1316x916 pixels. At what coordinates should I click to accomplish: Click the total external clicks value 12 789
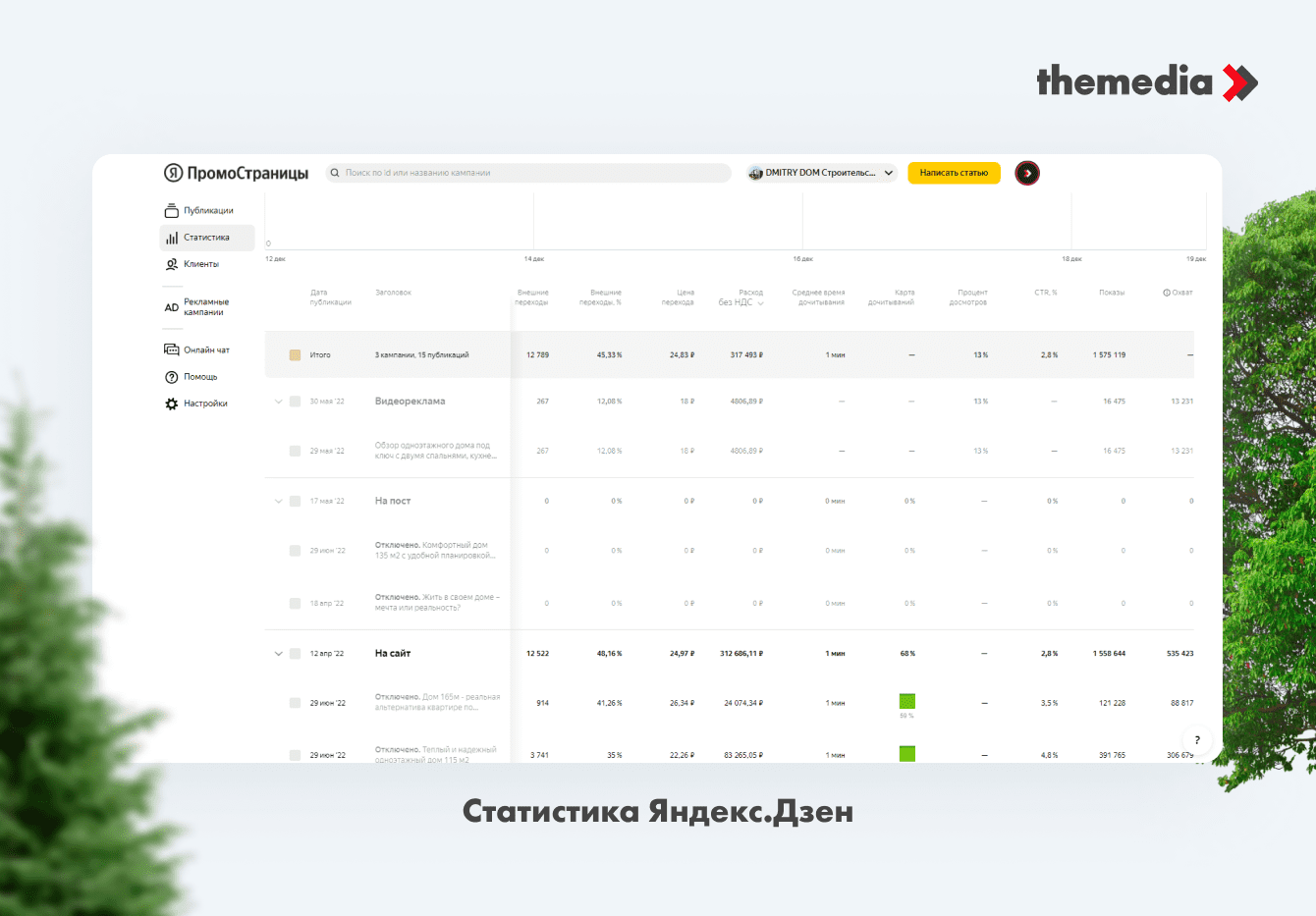(537, 355)
